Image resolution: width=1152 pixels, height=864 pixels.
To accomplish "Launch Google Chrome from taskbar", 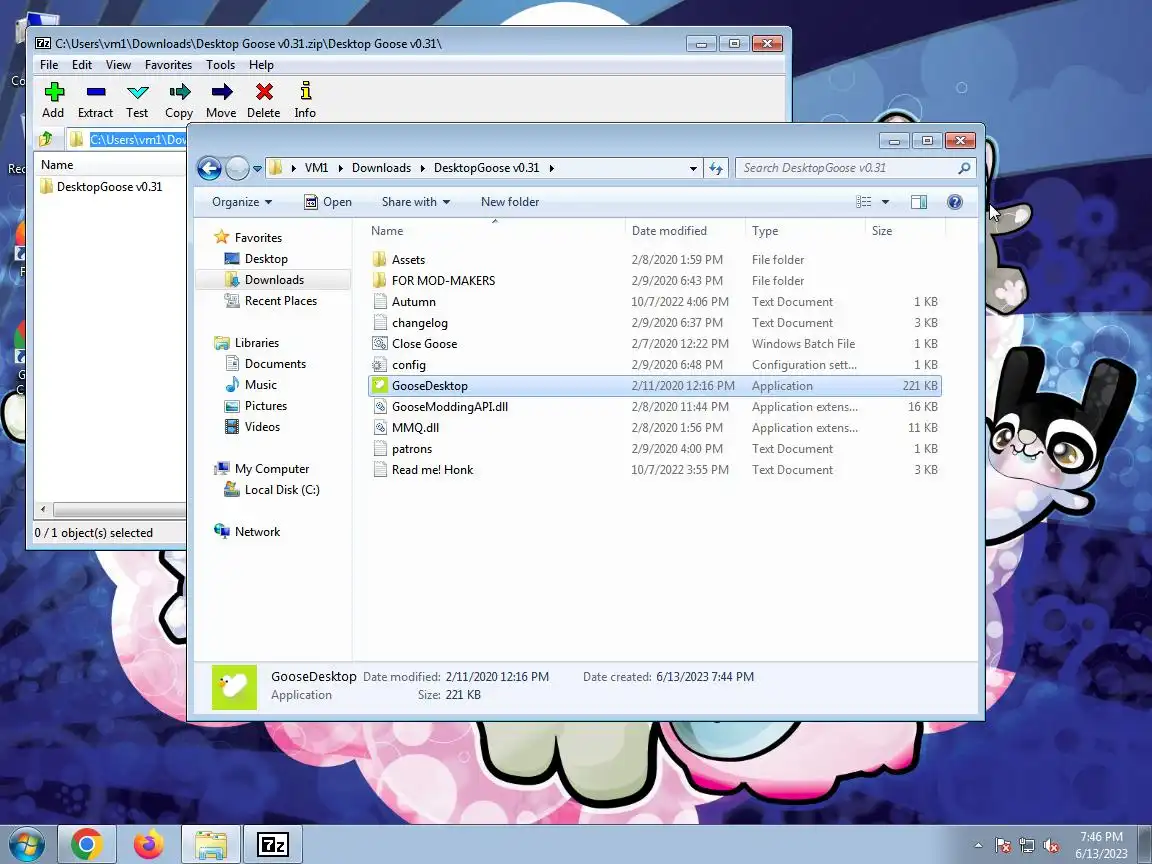I will pyautogui.click(x=86, y=845).
